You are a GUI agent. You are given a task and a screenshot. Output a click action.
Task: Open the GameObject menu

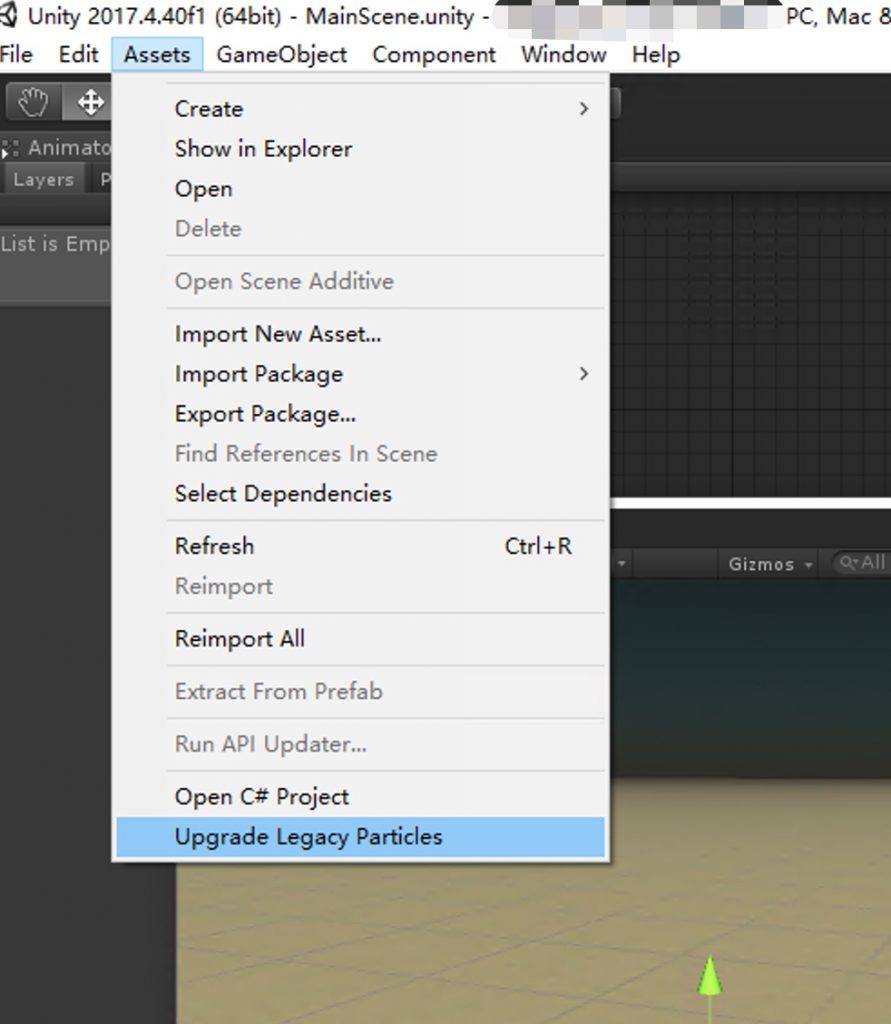click(x=282, y=55)
